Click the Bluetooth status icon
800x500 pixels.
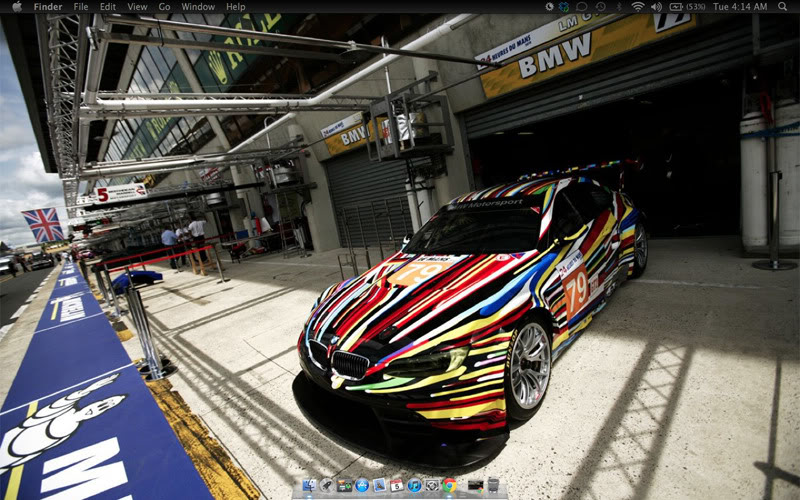(619, 7)
